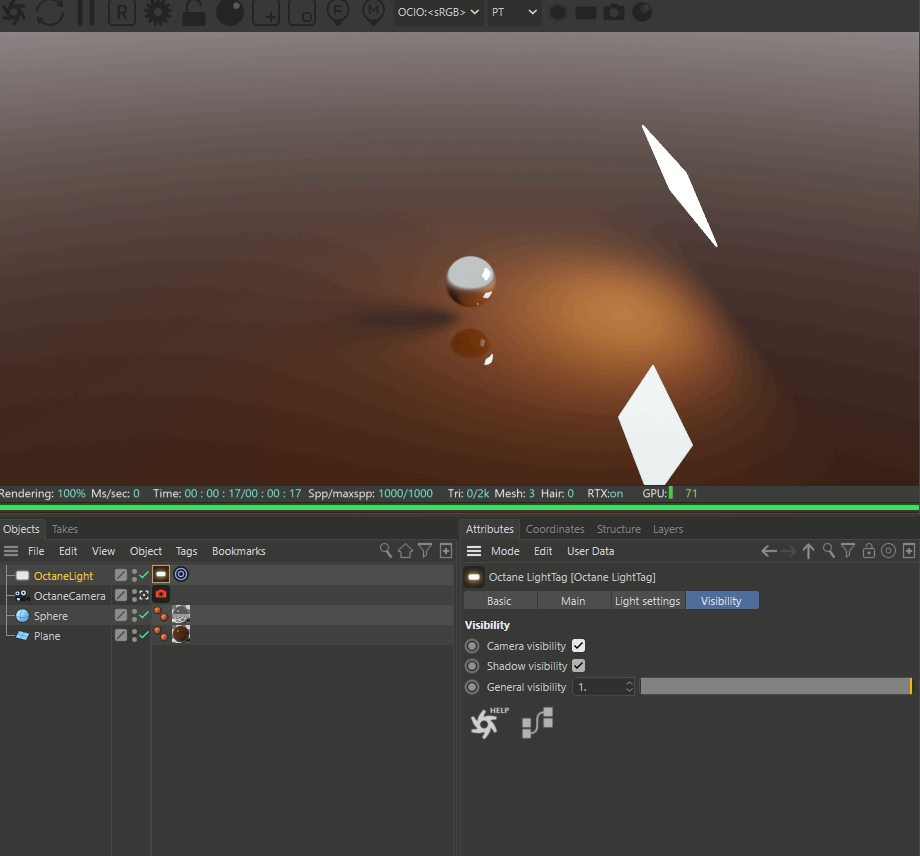Click the dark rectangle icon next to the camera icon
This screenshot has height=856, width=920.
point(586,12)
